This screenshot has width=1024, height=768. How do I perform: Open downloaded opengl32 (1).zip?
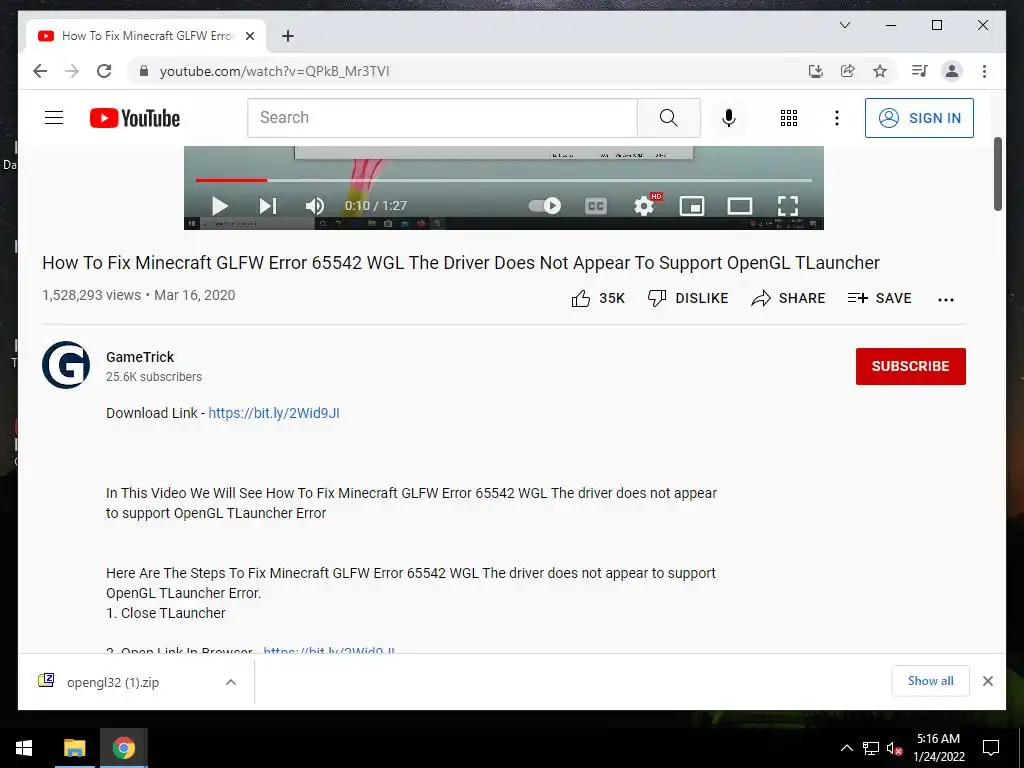click(x=112, y=682)
